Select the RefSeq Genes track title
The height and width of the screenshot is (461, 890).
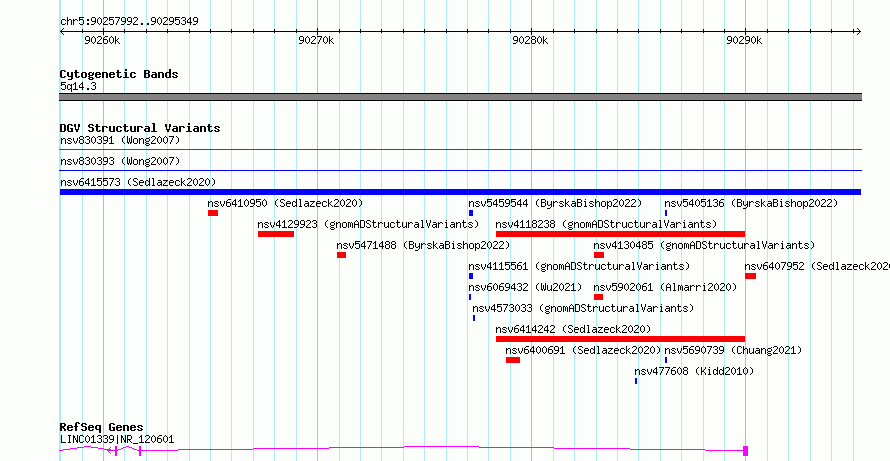(102, 428)
